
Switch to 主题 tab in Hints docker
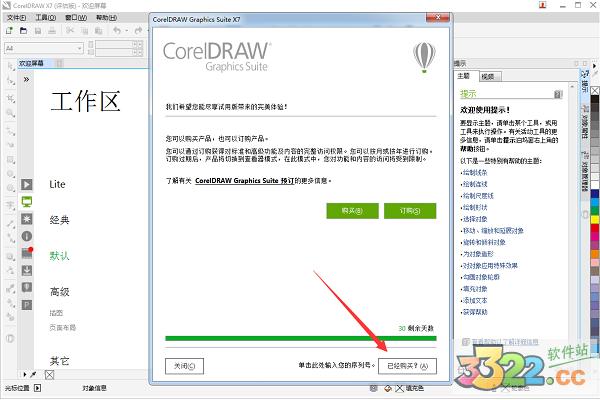pyautogui.click(x=464, y=77)
